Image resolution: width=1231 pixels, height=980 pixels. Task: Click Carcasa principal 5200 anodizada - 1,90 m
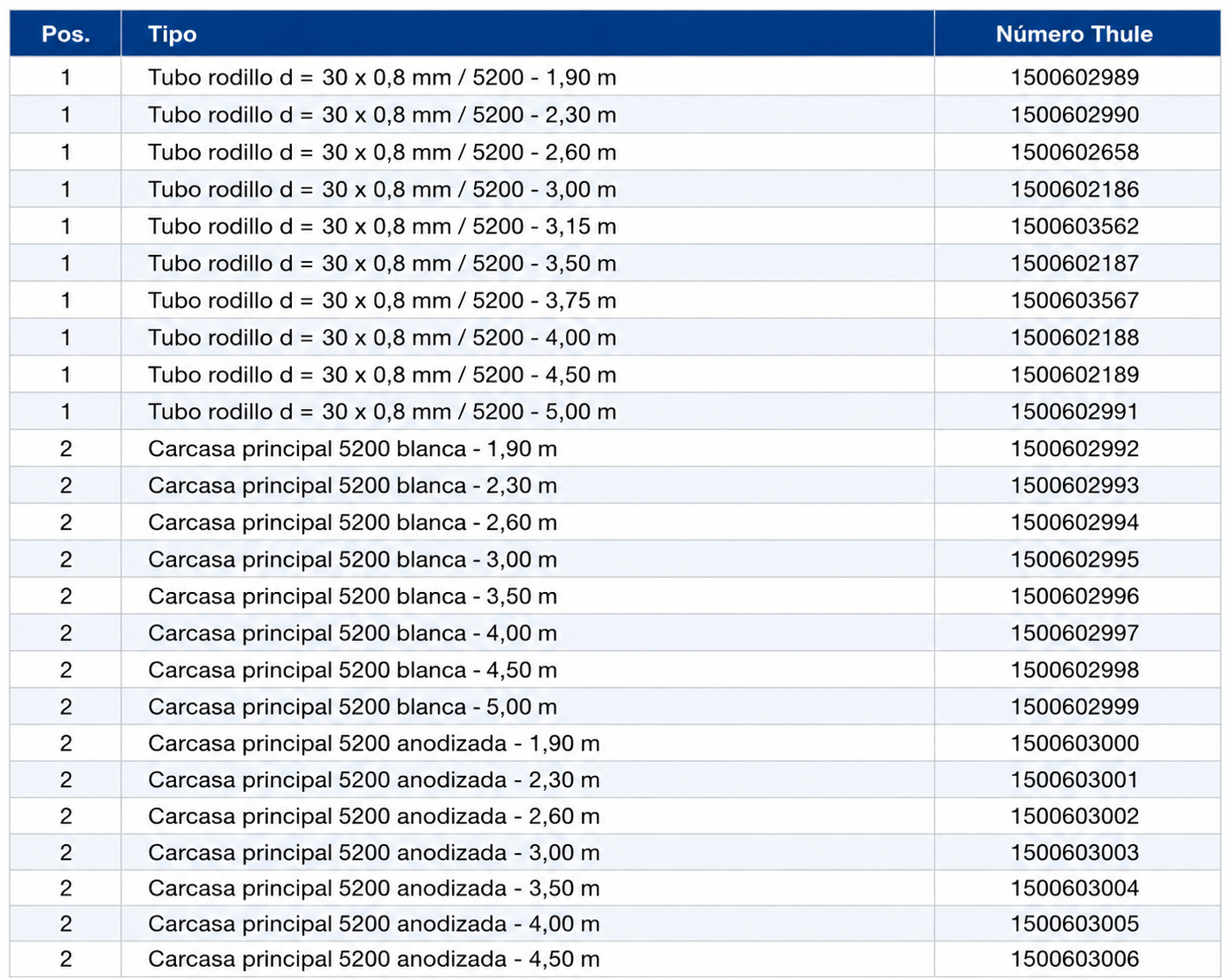[374, 743]
